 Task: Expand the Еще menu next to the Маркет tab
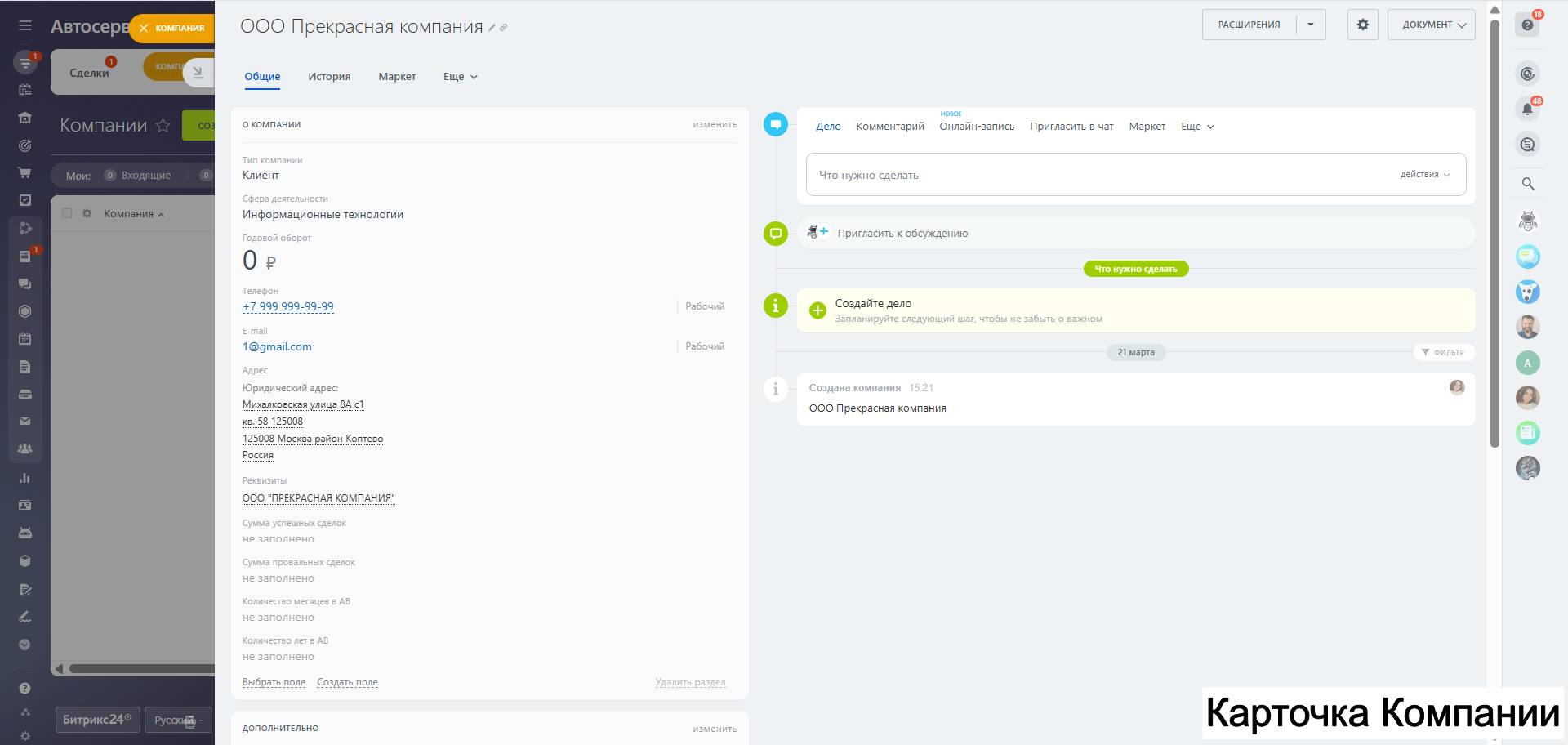[x=460, y=77]
